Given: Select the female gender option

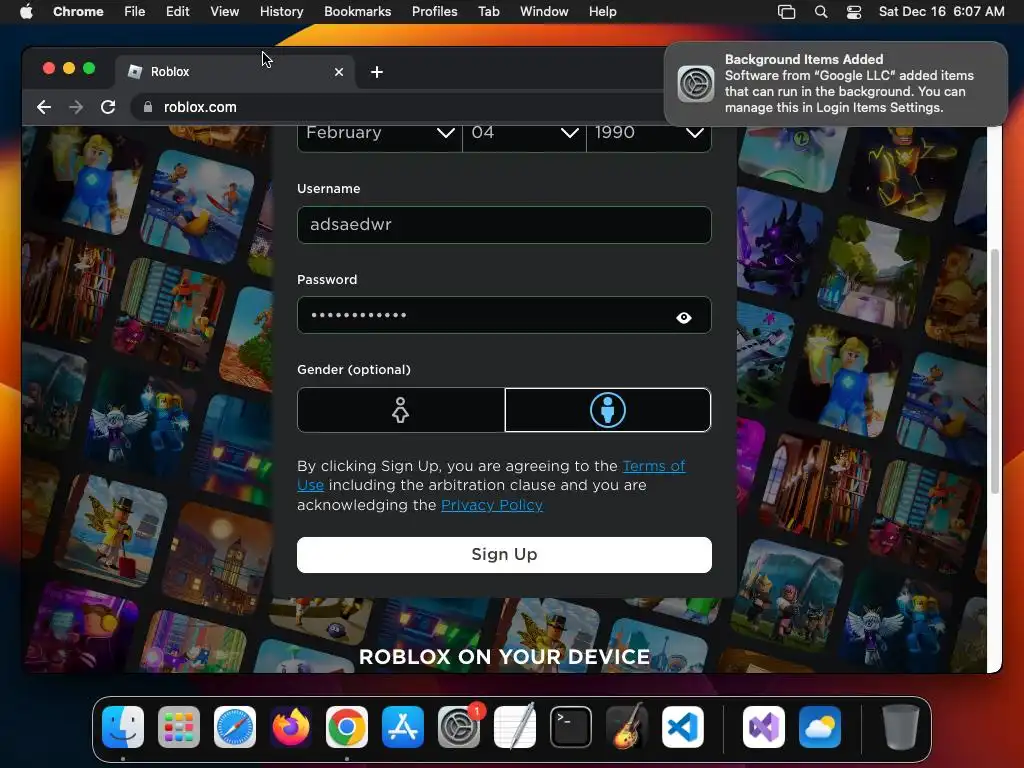Looking at the screenshot, I should tap(400, 410).
